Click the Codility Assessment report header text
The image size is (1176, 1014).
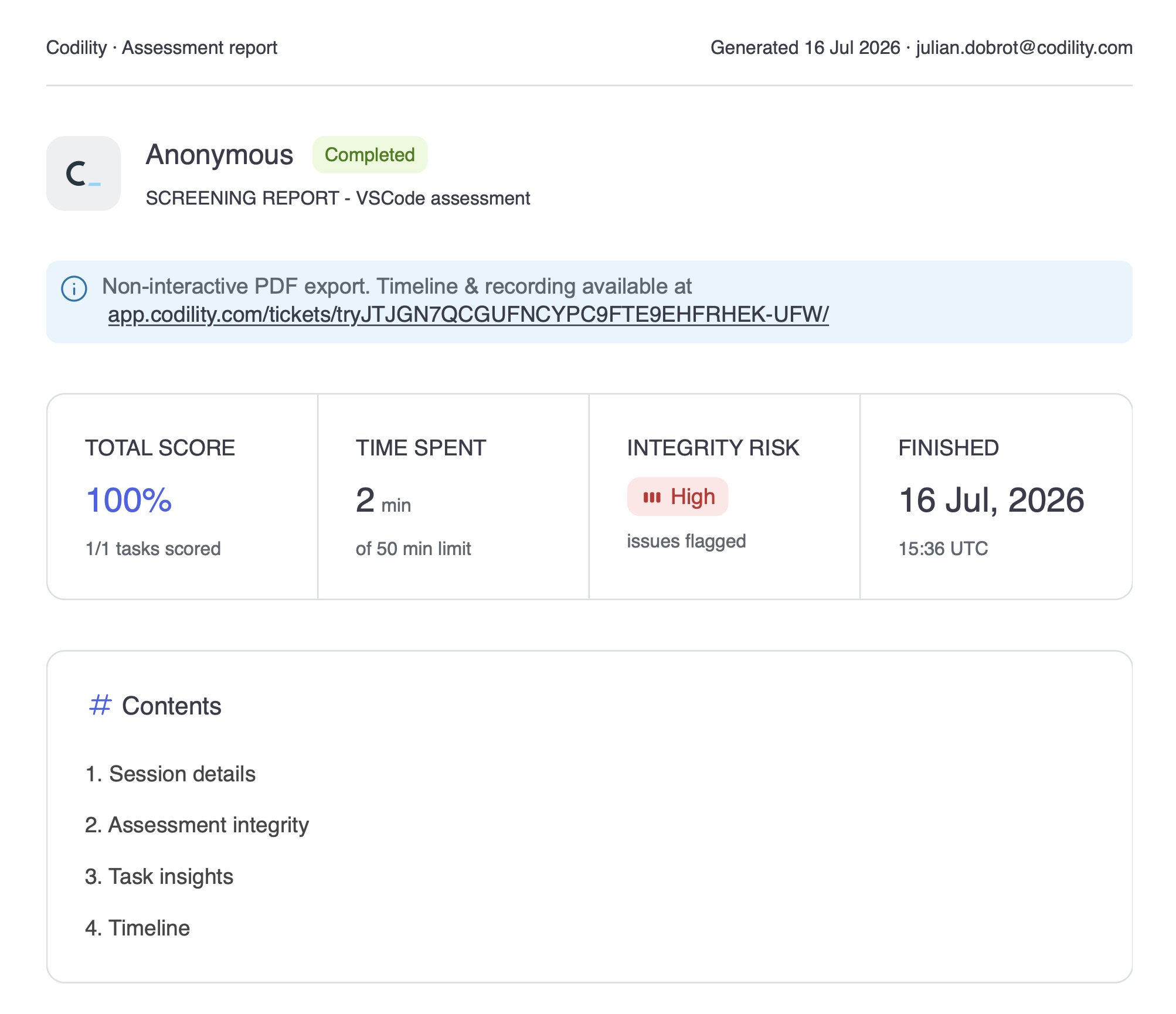click(x=162, y=47)
